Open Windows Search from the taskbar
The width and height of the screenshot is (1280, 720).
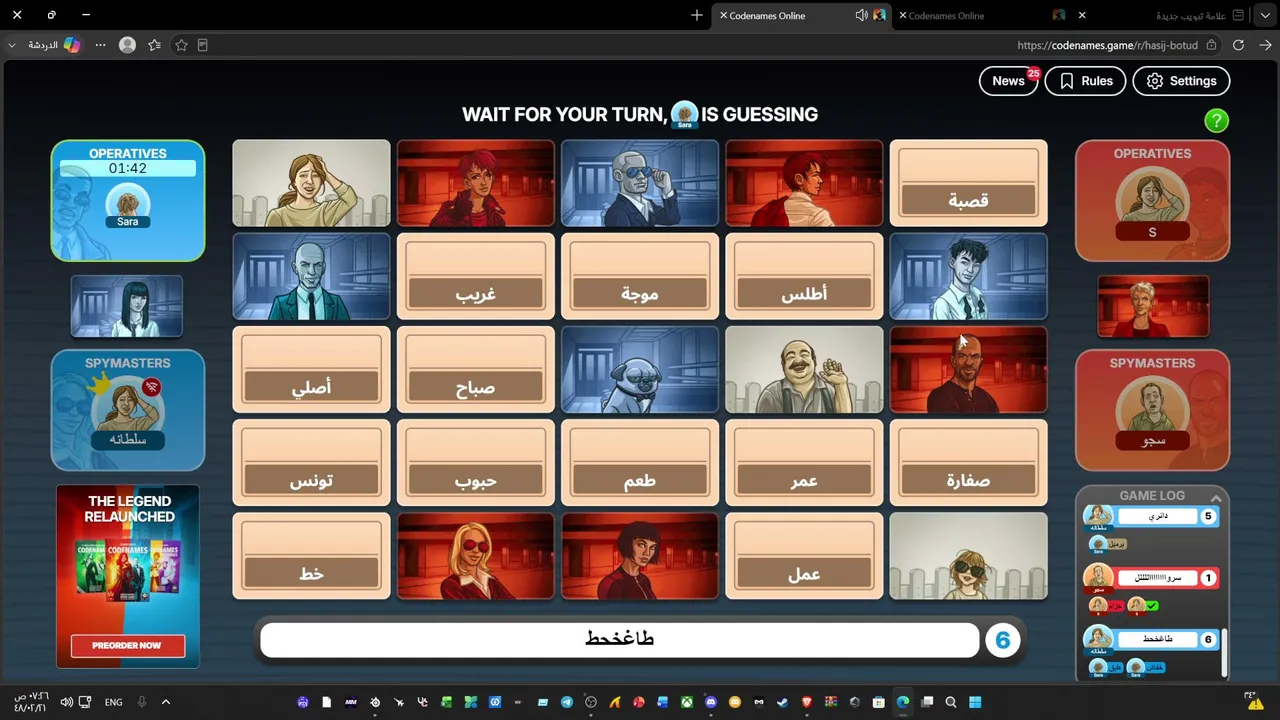click(951, 702)
